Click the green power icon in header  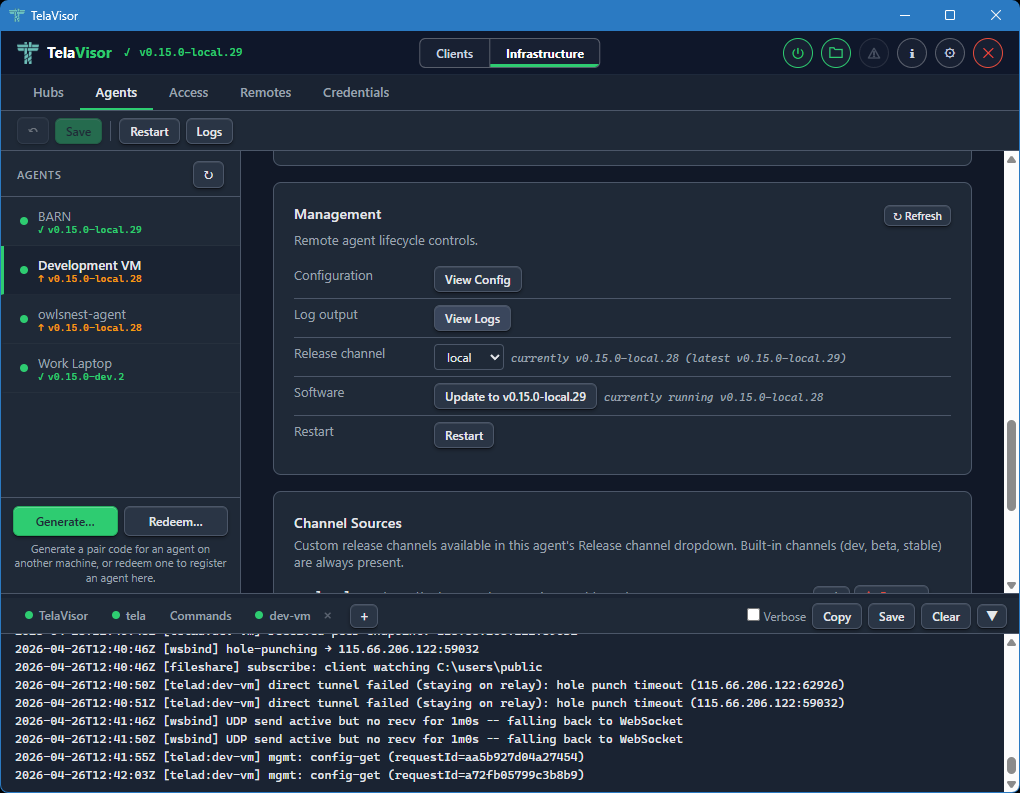click(x=798, y=53)
